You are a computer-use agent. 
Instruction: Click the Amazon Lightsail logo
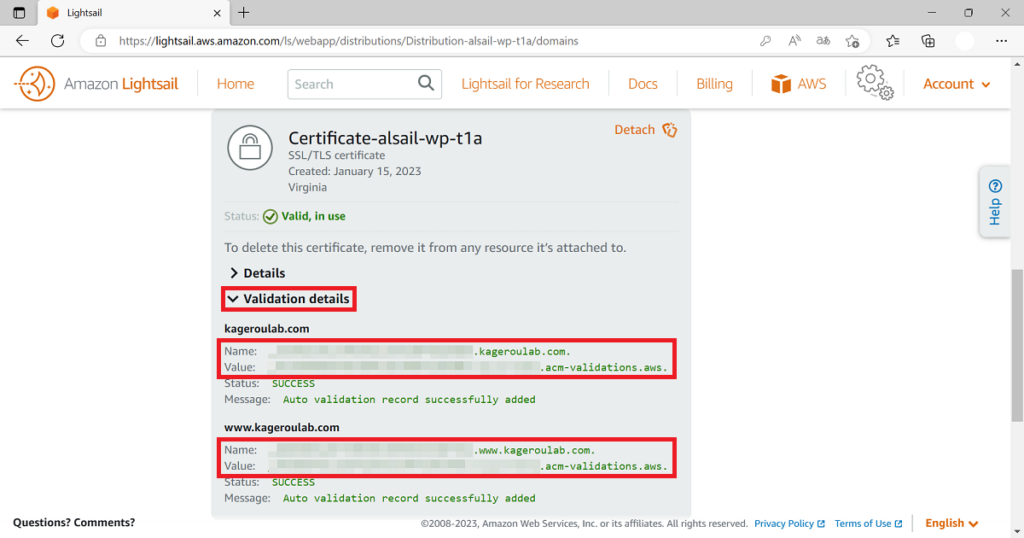point(97,84)
